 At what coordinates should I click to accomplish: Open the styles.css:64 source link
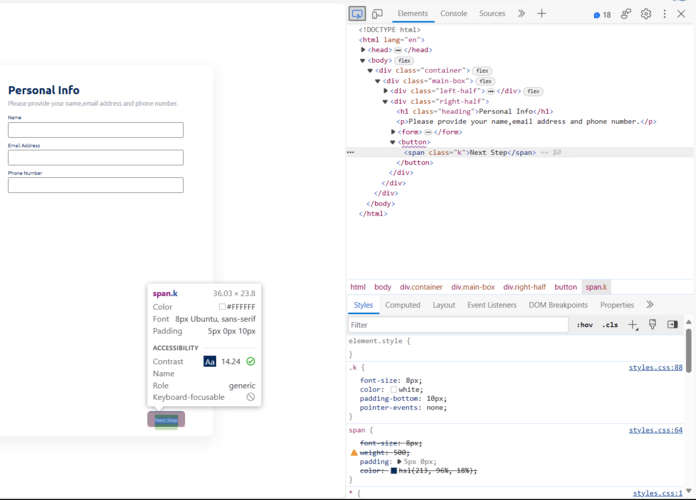click(656, 430)
